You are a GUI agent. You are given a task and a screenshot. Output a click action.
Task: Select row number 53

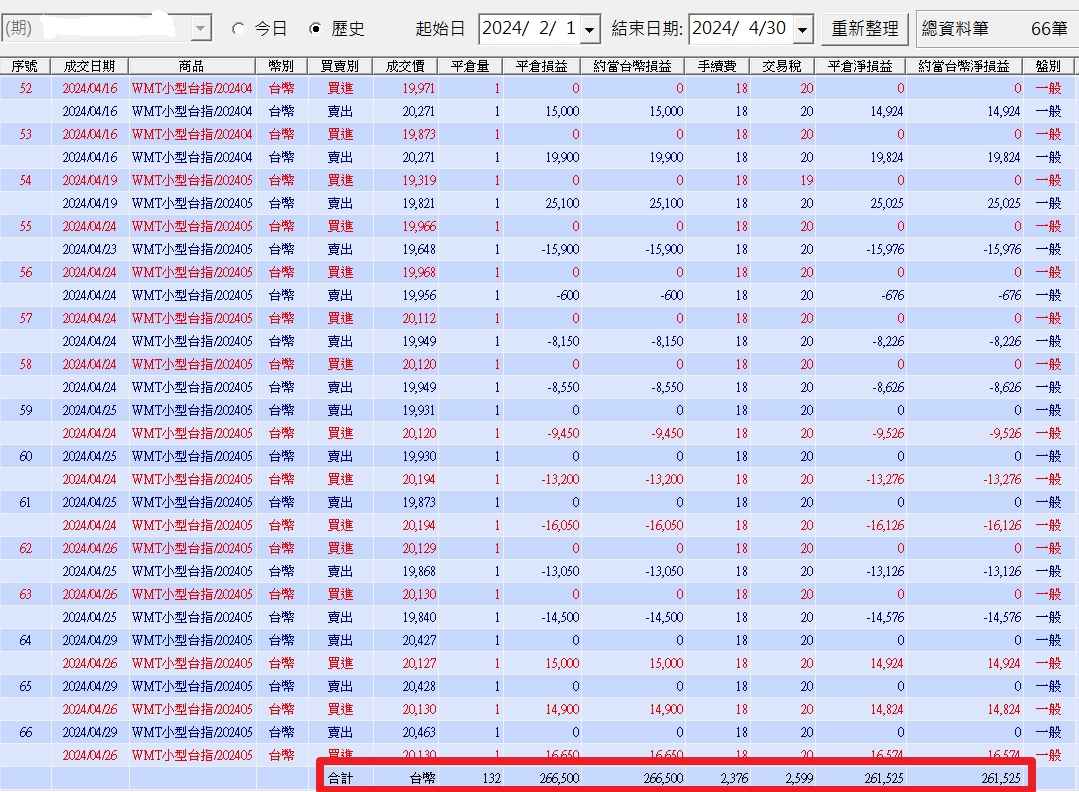click(x=25, y=134)
